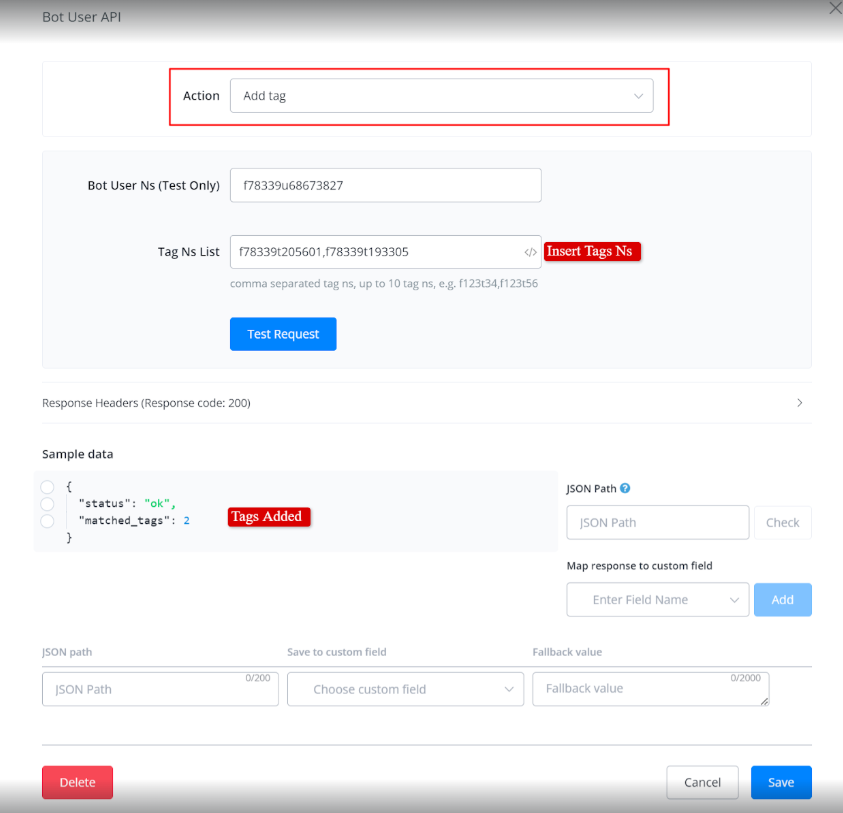
Task: Select the radio circle beside the opening brace
Action: click(x=47, y=487)
